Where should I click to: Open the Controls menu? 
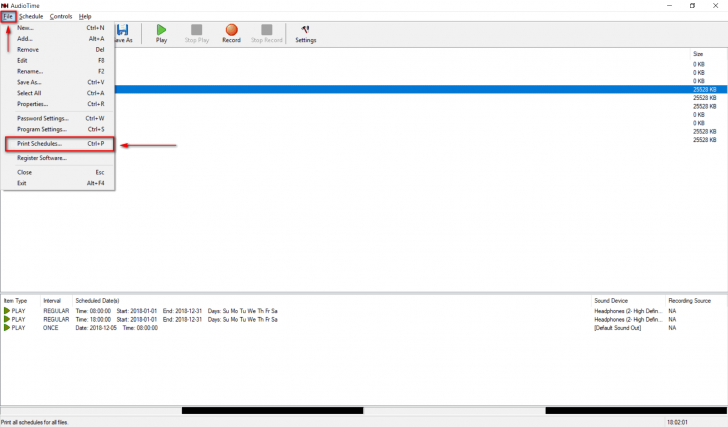[61, 16]
